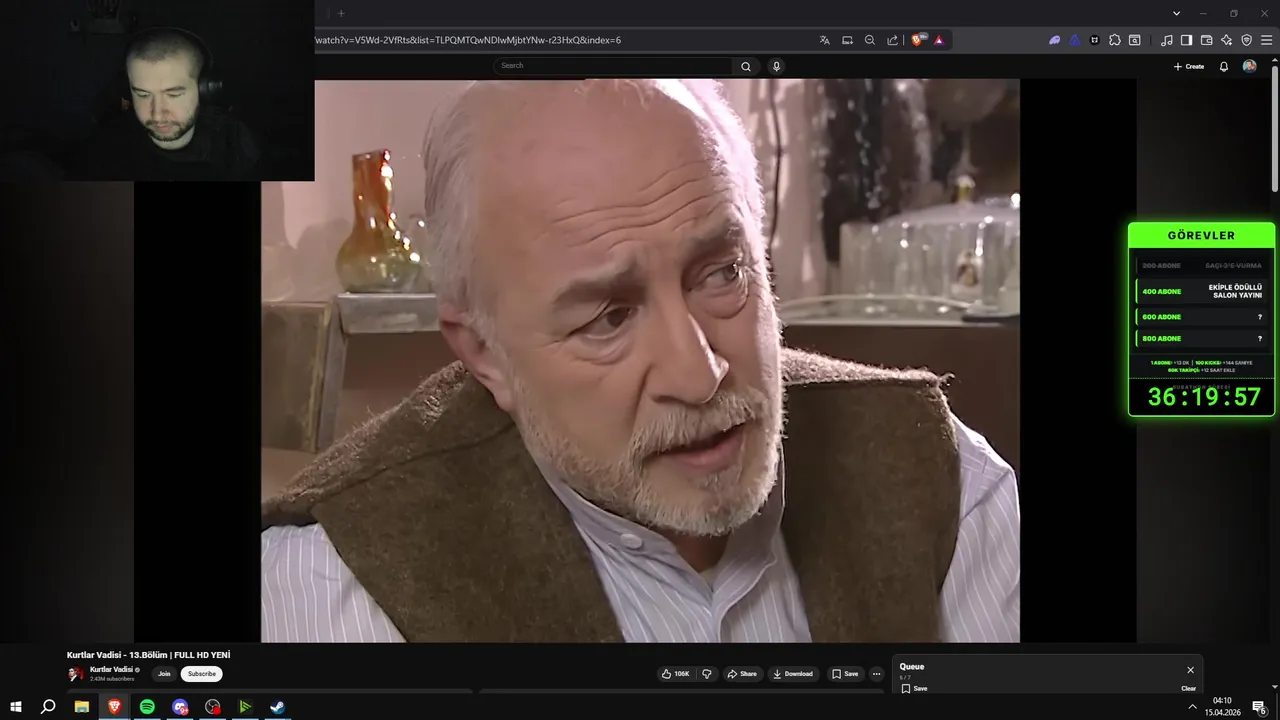Clear the queue with the Clear button

click(1188, 688)
